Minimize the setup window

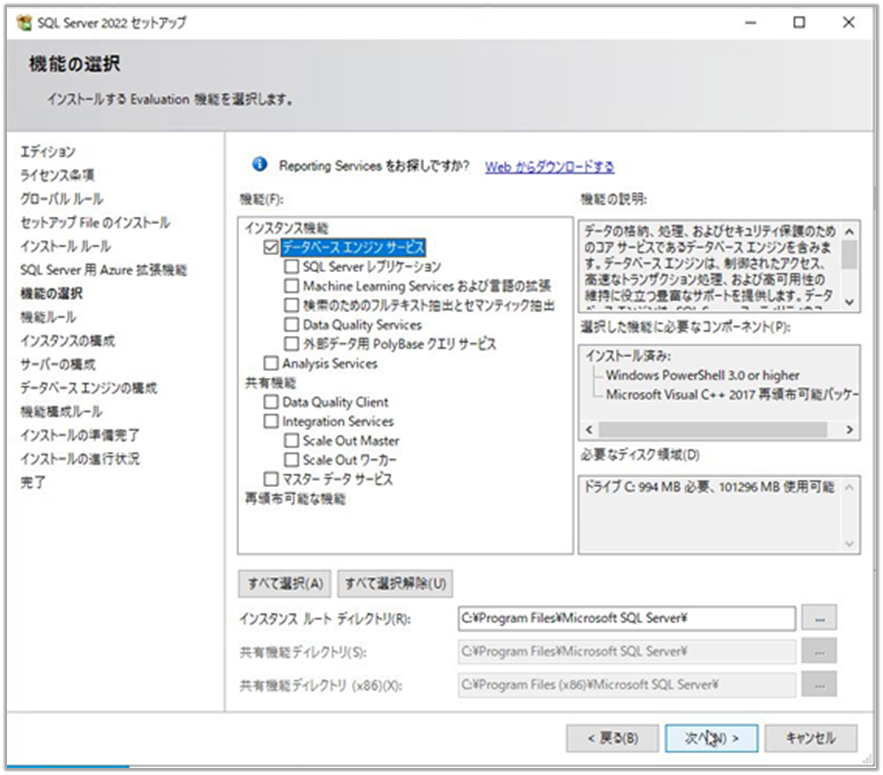click(x=751, y=23)
